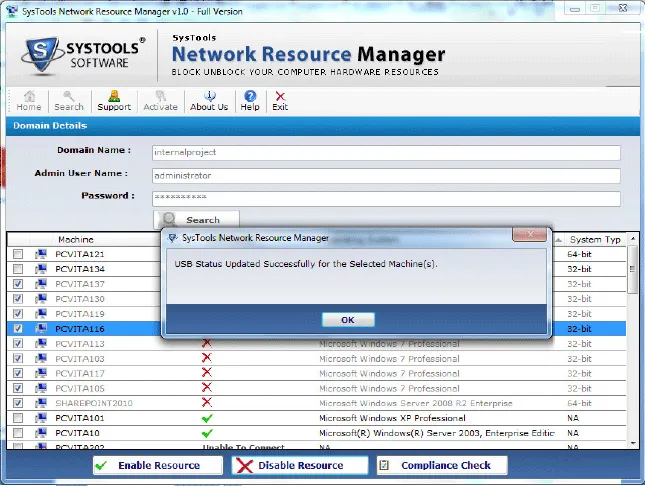645x486 pixels.
Task: Click 'Microsoft Windows Server 2008 R2 Enterprise' cell
Action: click(415, 403)
